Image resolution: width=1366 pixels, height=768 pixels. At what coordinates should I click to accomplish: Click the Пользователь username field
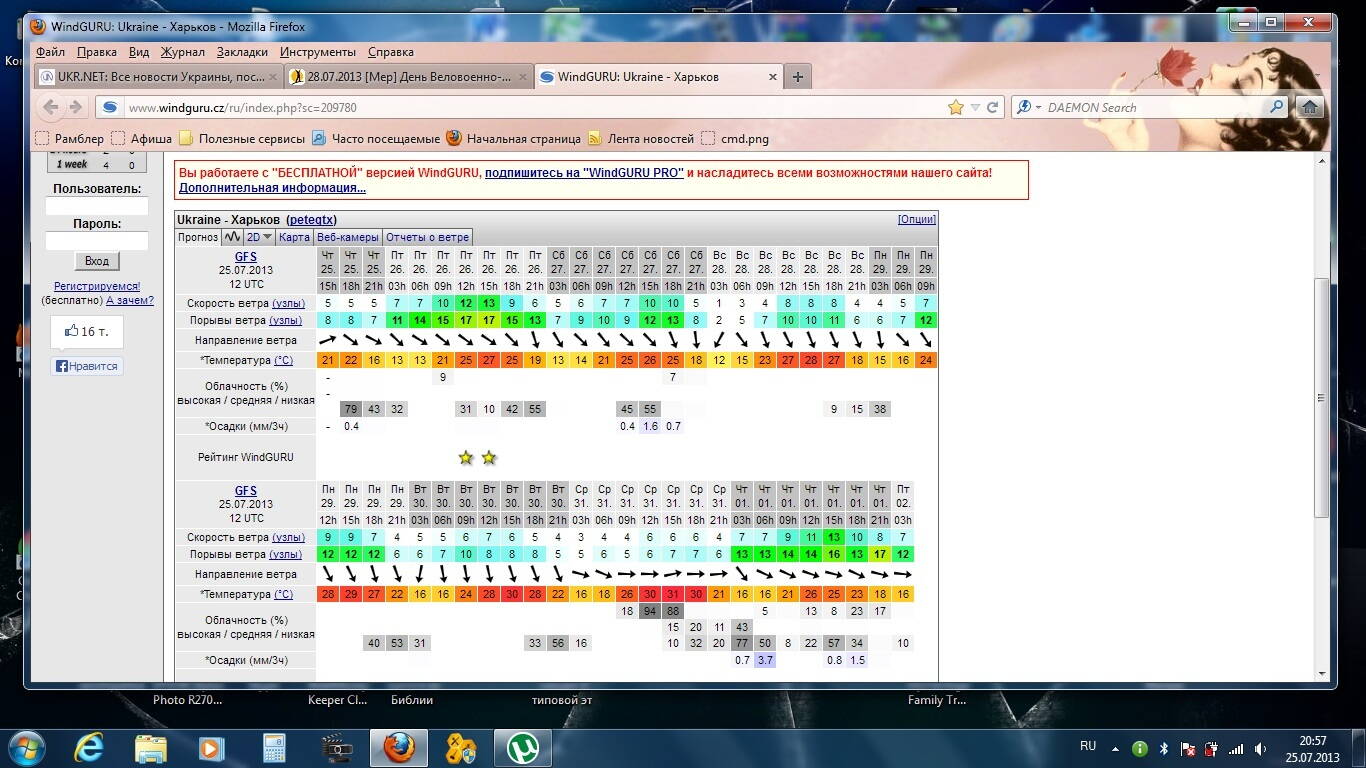[97, 206]
